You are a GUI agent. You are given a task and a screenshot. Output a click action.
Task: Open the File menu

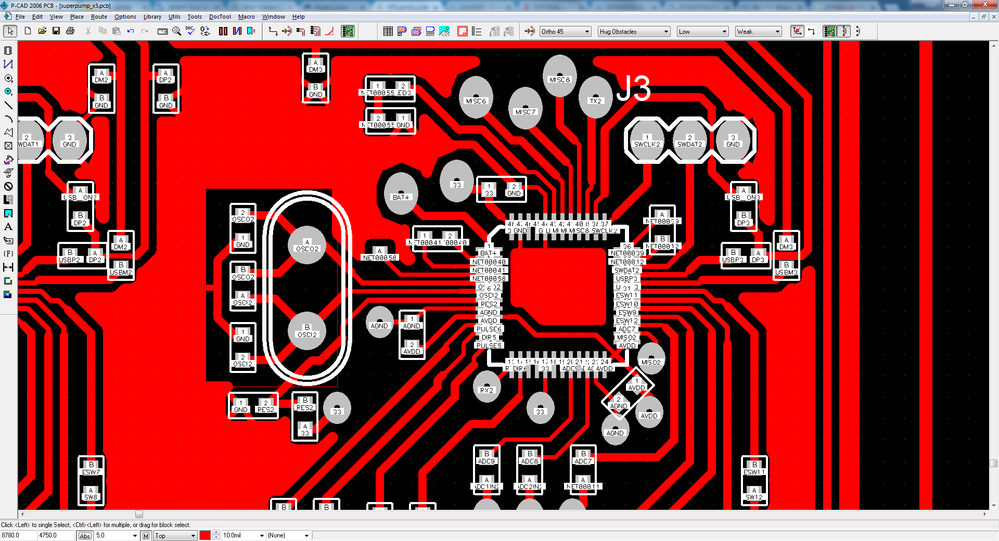(20, 17)
